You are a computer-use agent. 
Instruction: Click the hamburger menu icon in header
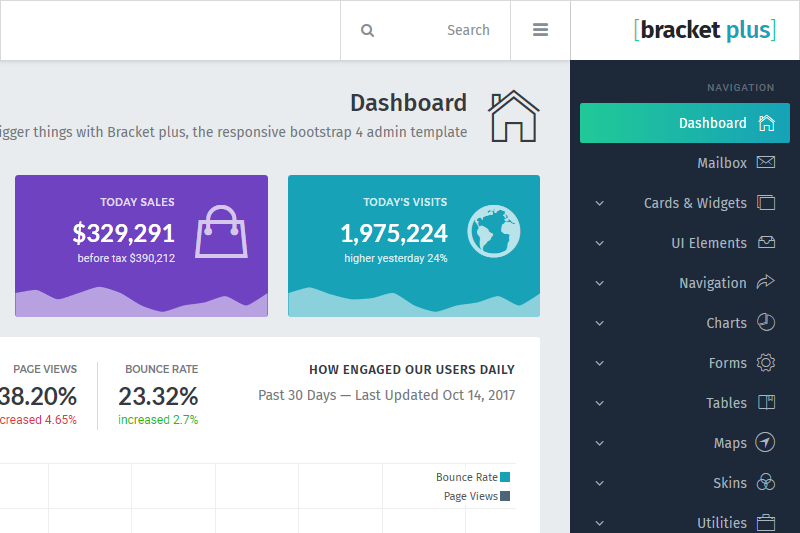click(x=540, y=30)
